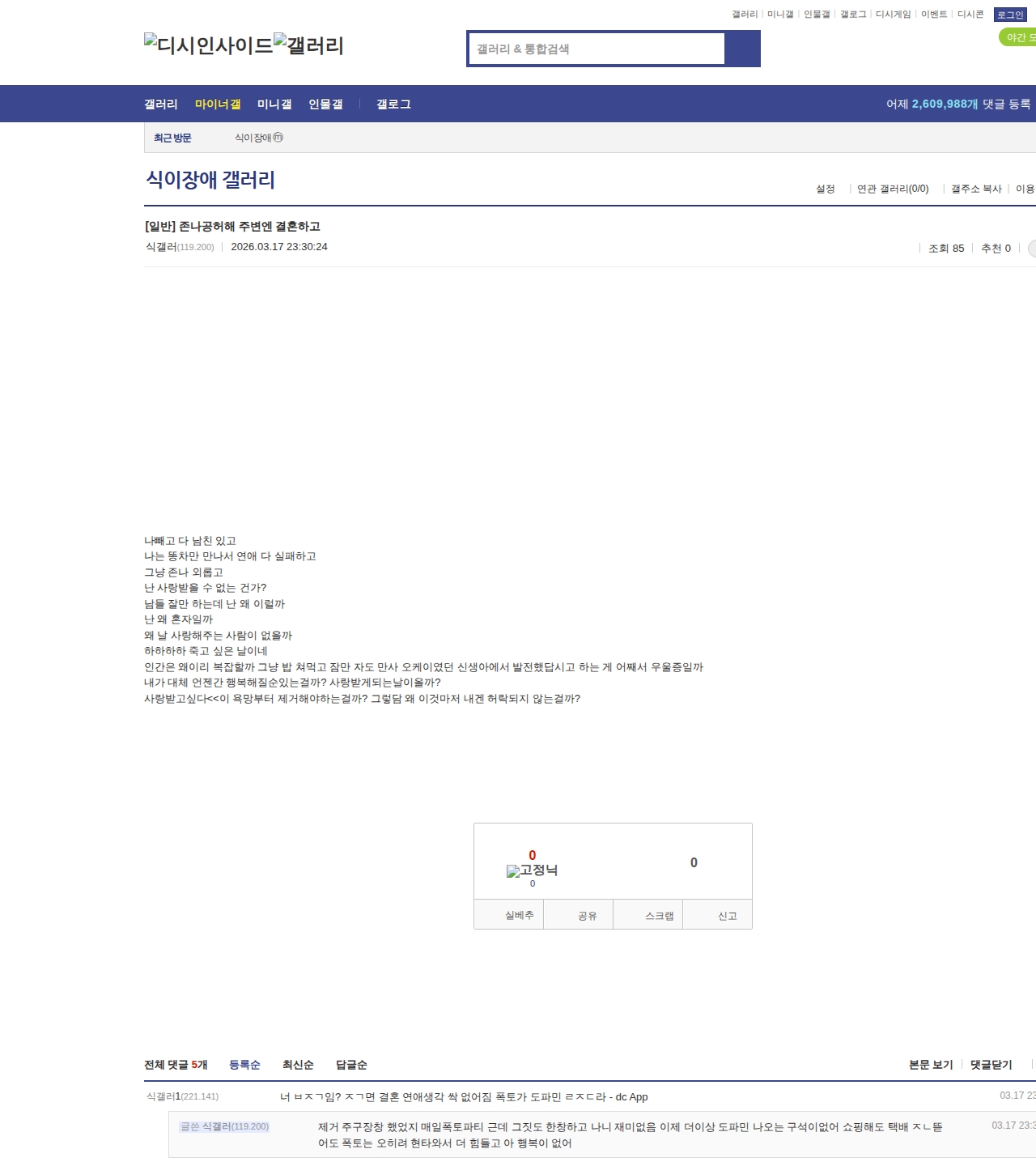Open the 디시콘 top link
Screen dimensions: 1036x1166
970,15
